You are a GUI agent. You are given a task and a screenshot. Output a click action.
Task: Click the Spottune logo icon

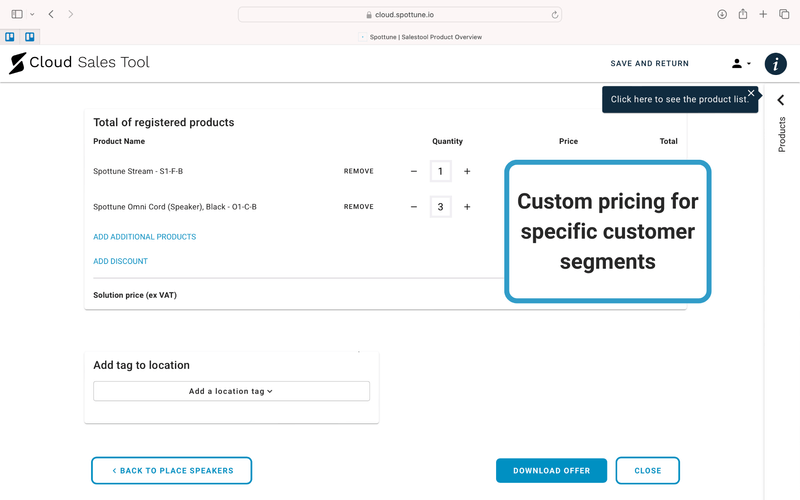(17, 63)
